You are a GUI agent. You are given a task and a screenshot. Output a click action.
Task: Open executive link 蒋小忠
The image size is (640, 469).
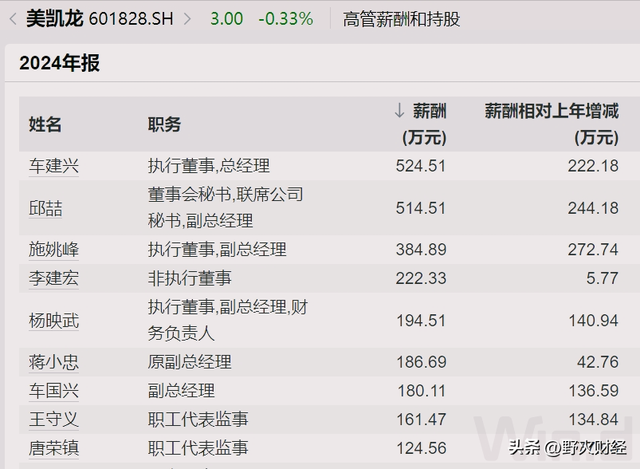53,362
